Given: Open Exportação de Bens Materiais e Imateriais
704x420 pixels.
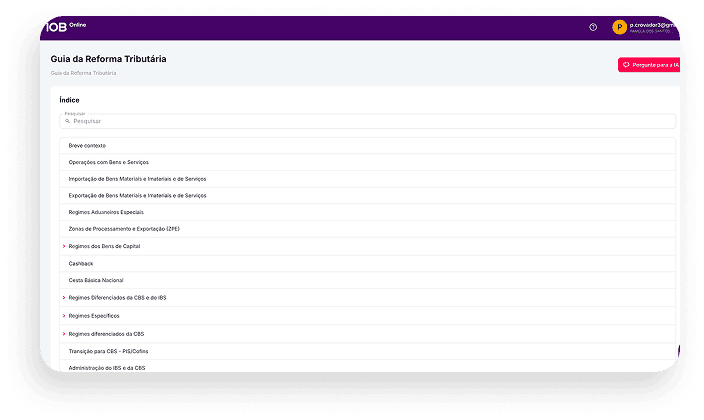Looking at the screenshot, I should click(367, 195).
